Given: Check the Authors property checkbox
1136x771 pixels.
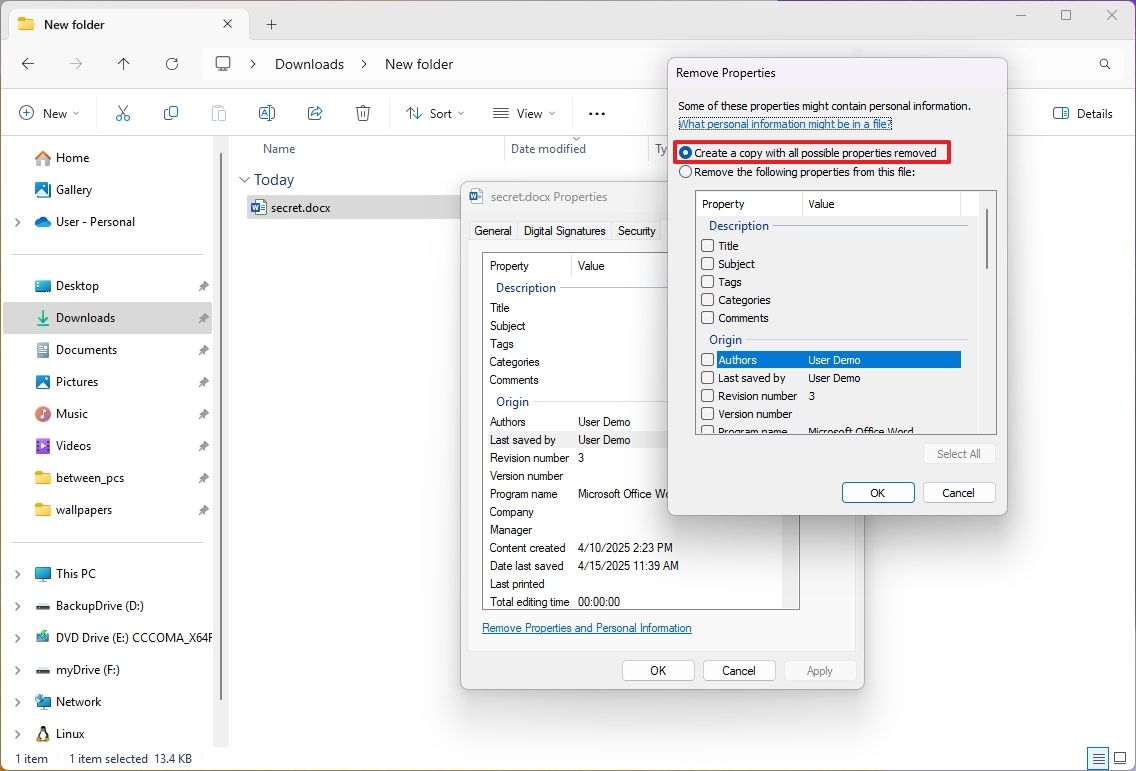Looking at the screenshot, I should point(707,359).
